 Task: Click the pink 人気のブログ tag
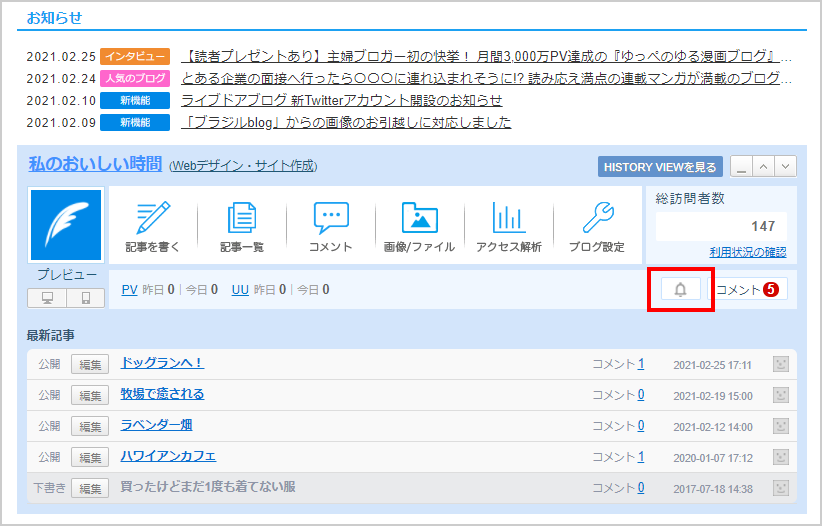[135, 78]
